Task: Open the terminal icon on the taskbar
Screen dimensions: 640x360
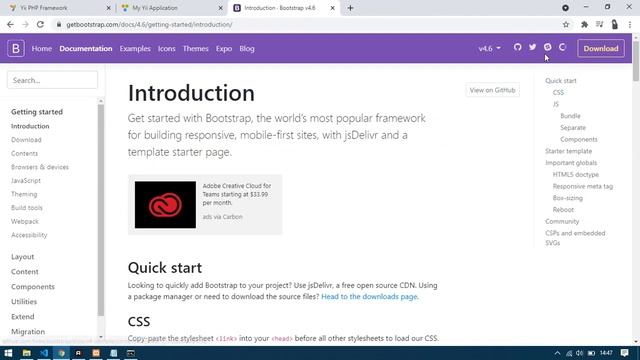Action: (x=131, y=353)
